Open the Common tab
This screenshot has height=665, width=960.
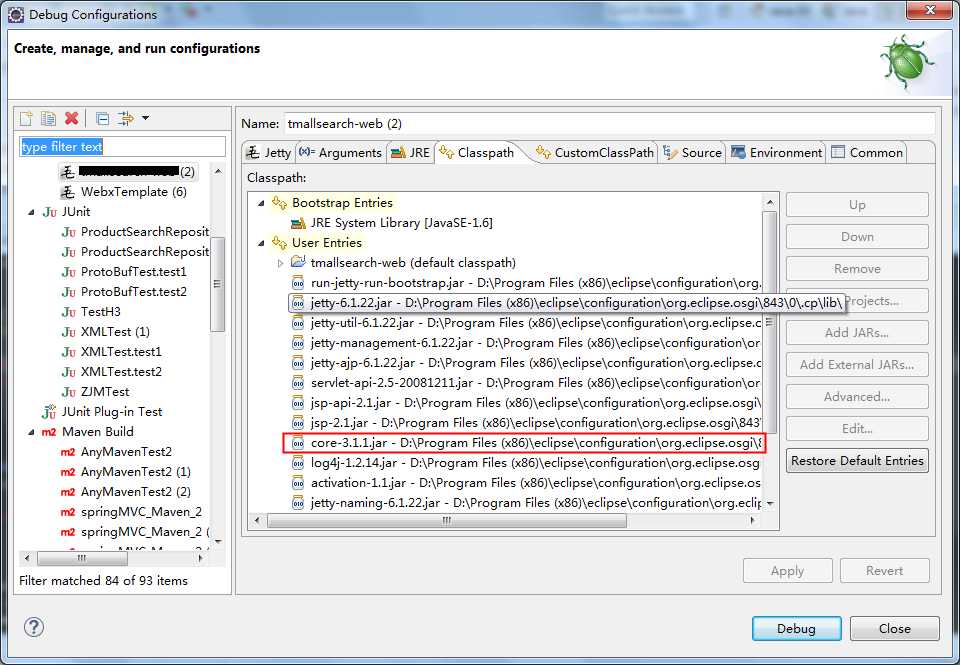tap(867, 152)
